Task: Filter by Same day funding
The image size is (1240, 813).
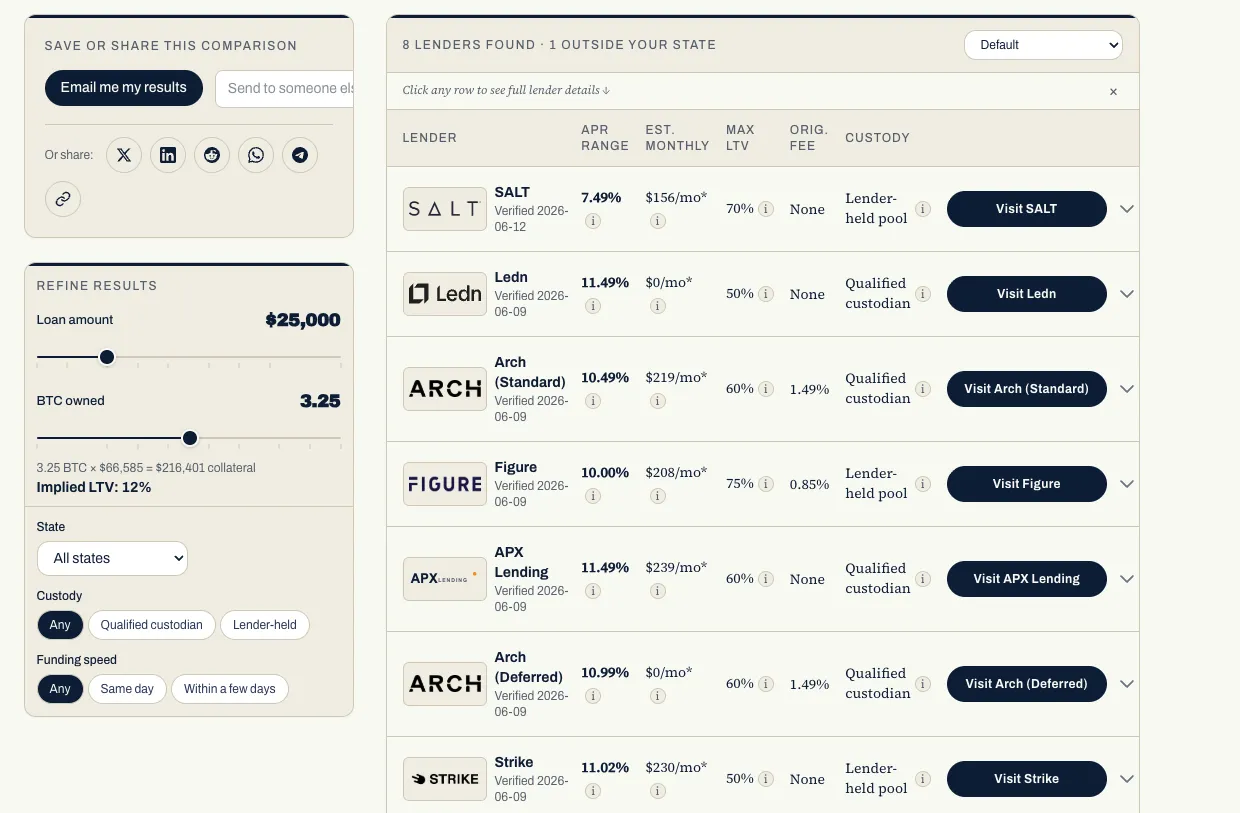Action: [127, 689]
